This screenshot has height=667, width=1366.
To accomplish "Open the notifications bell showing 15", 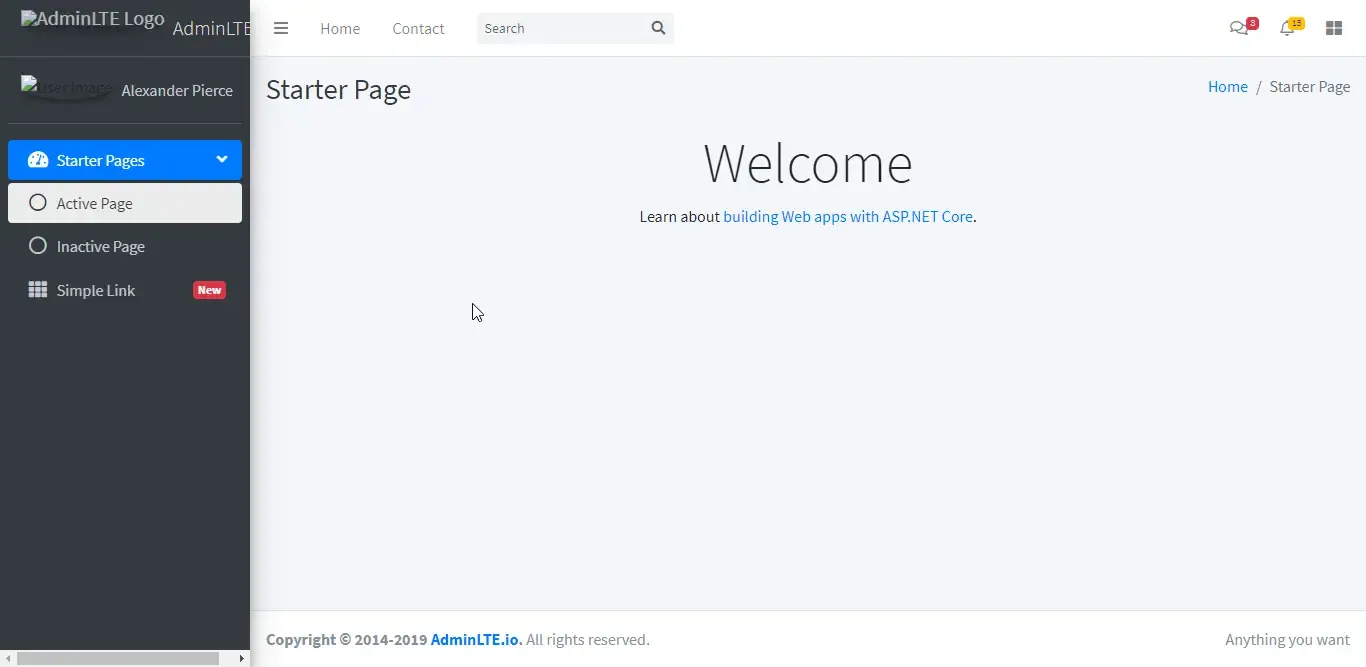I will click(1288, 28).
